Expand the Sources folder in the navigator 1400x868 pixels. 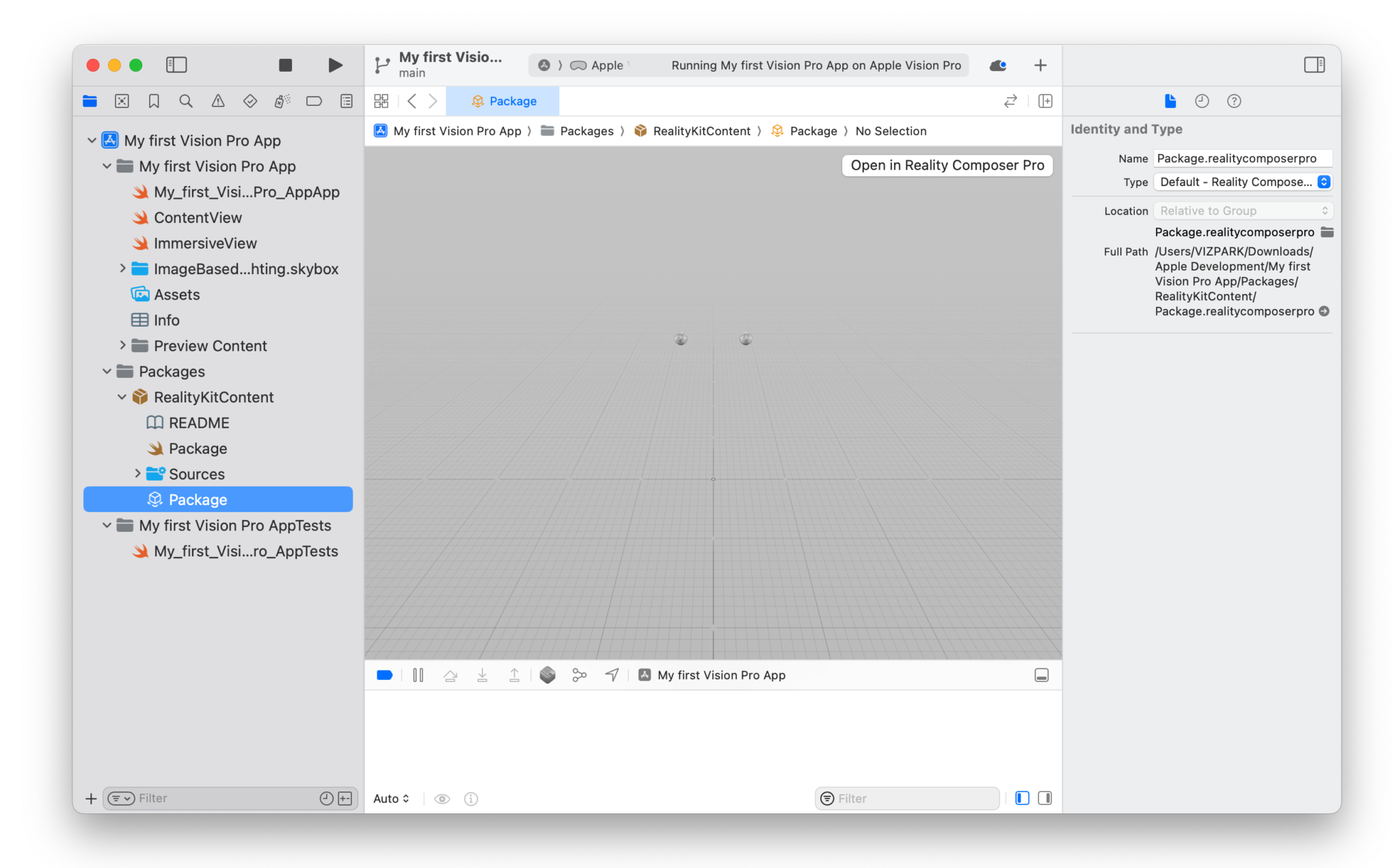pos(139,473)
